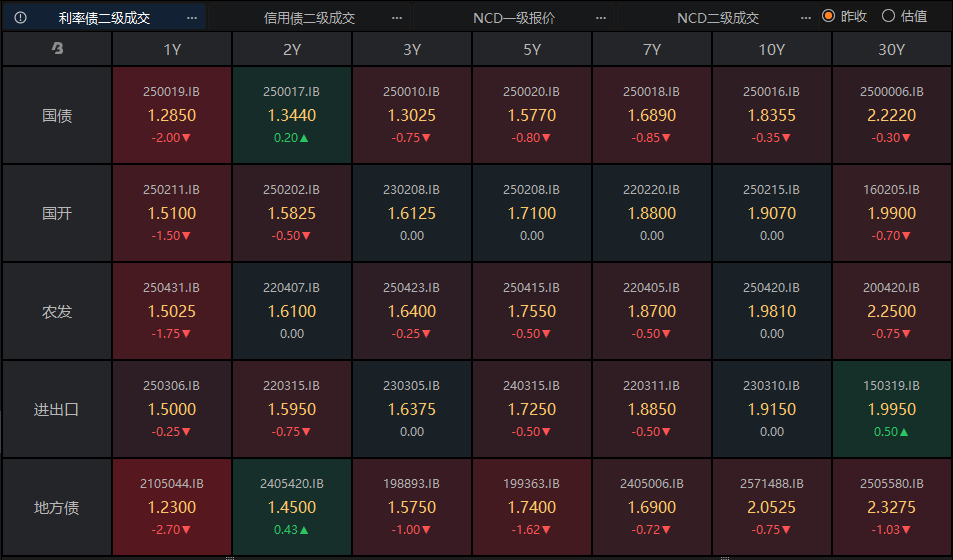953x560 pixels.
Task: Click the 150319.IB cell at 1.9950
Action: (891, 409)
